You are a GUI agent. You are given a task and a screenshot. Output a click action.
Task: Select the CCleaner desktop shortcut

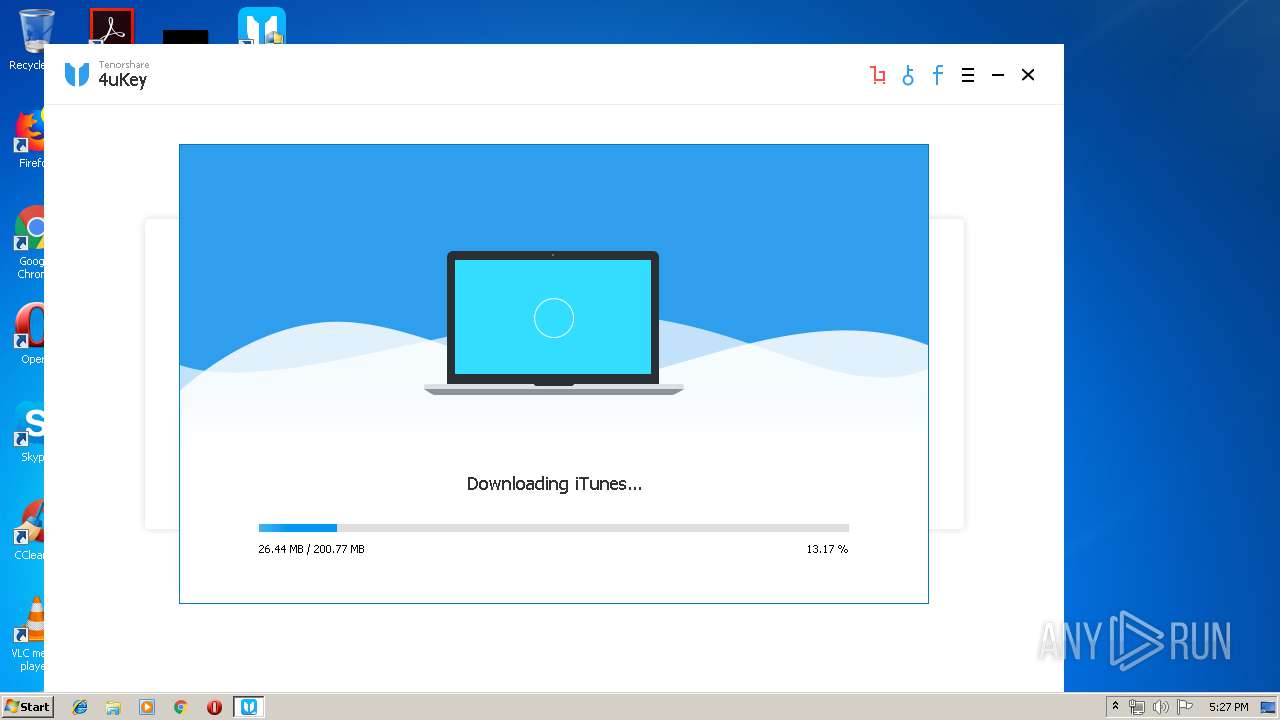[30, 529]
